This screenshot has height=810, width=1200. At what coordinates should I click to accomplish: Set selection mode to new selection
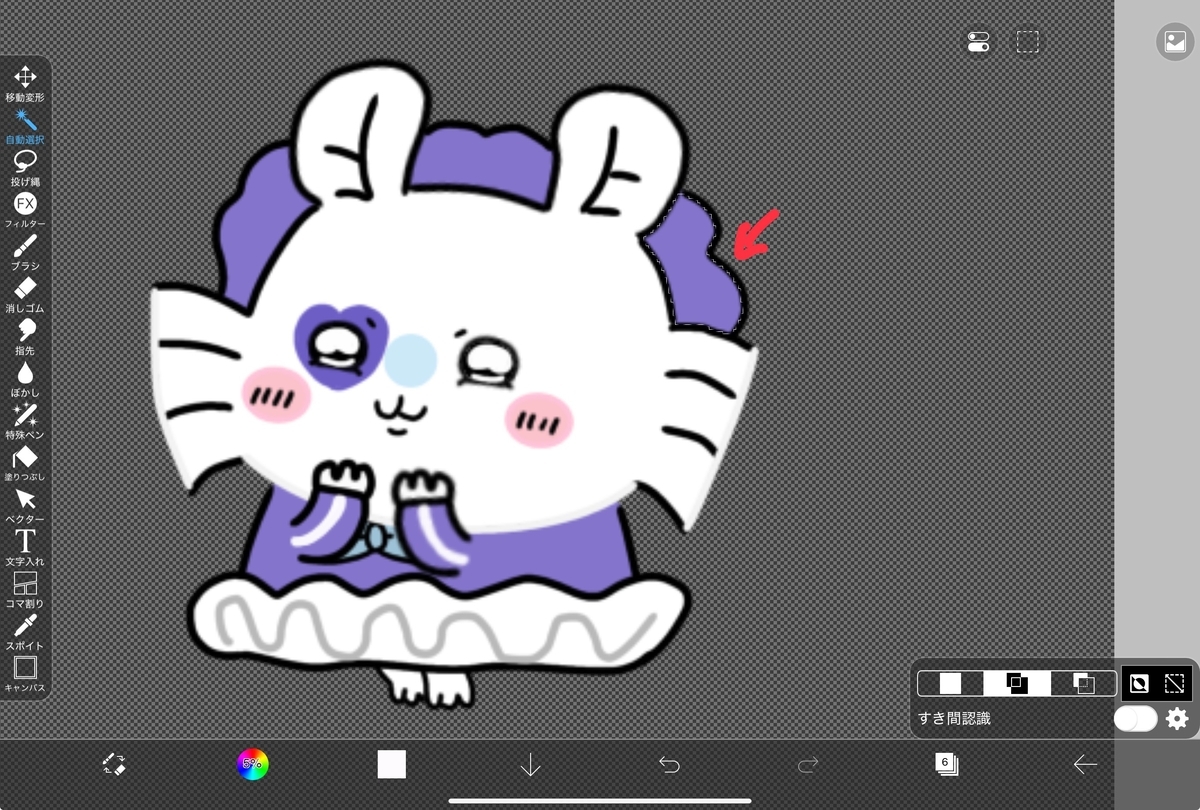[x=950, y=683]
